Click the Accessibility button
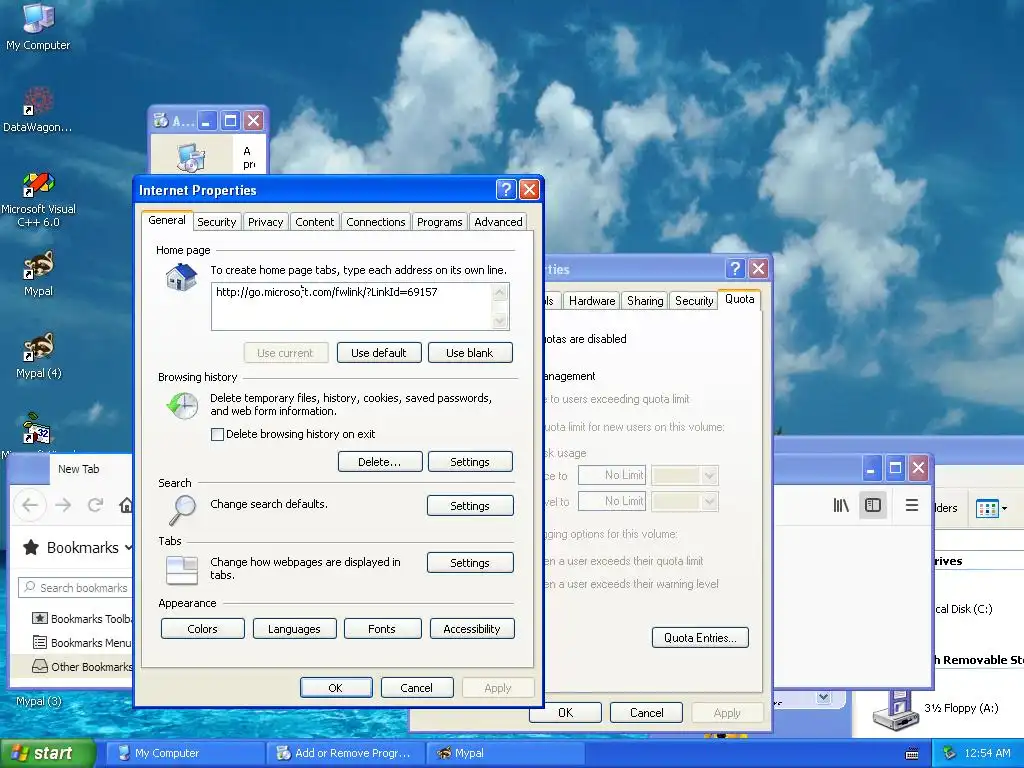This screenshot has width=1024, height=768. pos(472,629)
